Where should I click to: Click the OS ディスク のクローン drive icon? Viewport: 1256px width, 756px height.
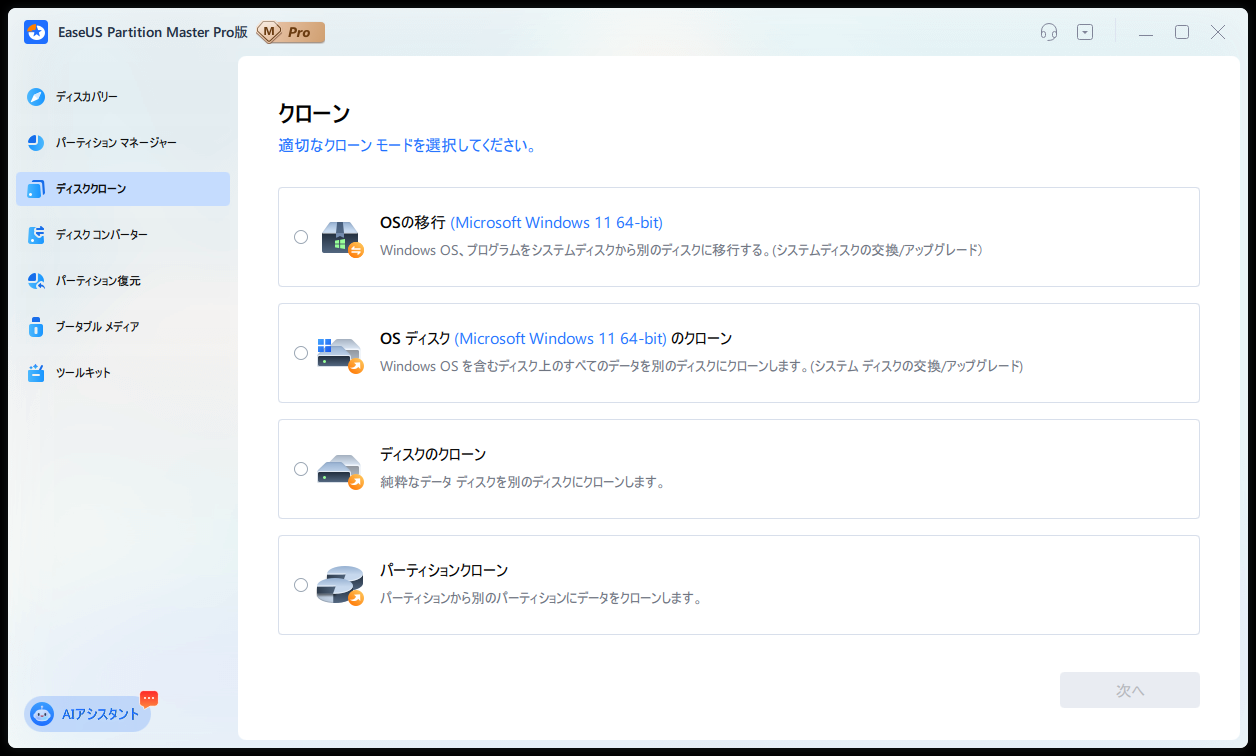341,355
